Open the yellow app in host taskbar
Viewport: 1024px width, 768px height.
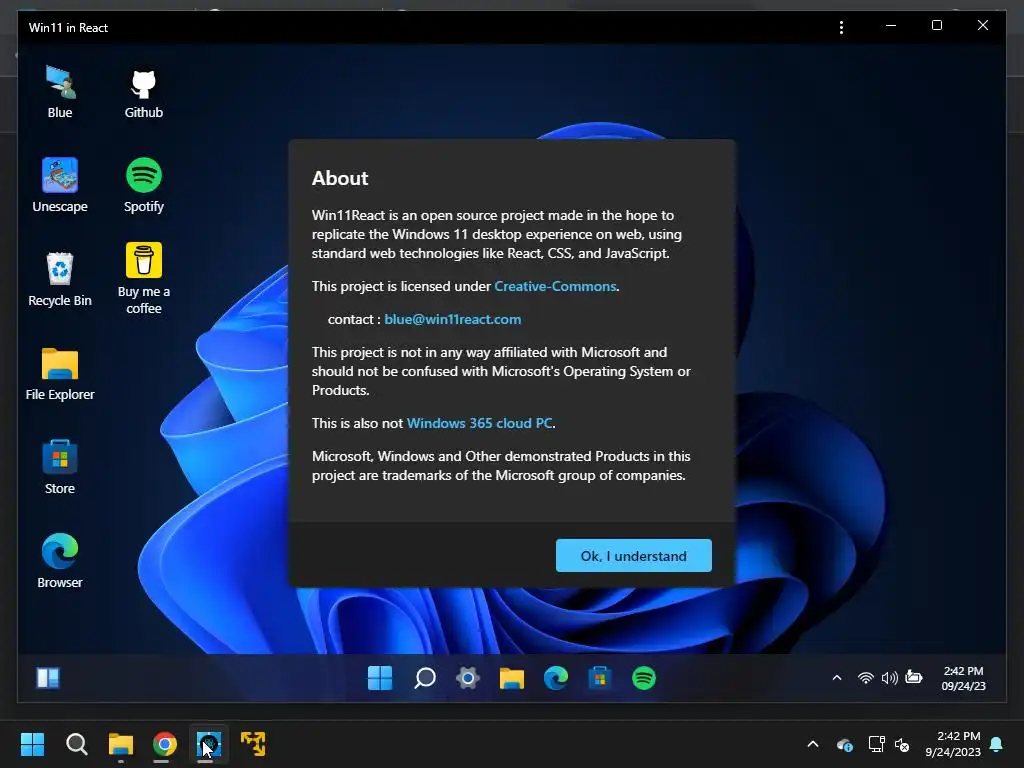253,744
